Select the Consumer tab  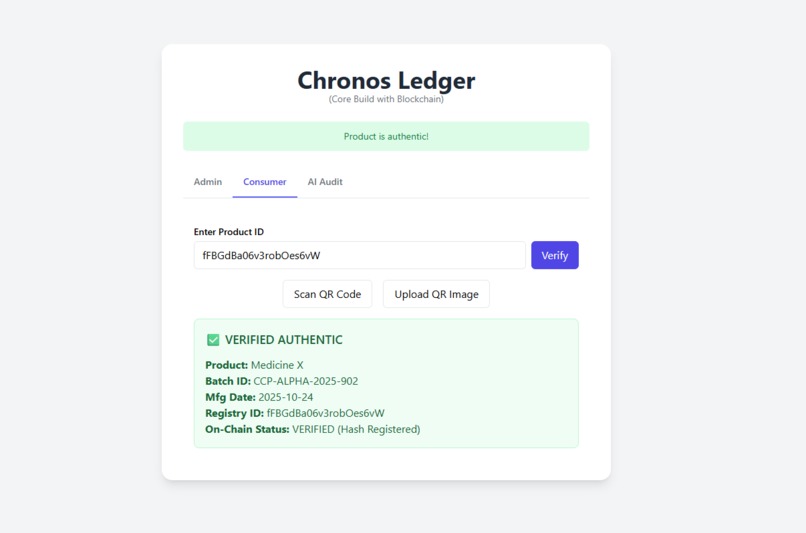(x=265, y=182)
